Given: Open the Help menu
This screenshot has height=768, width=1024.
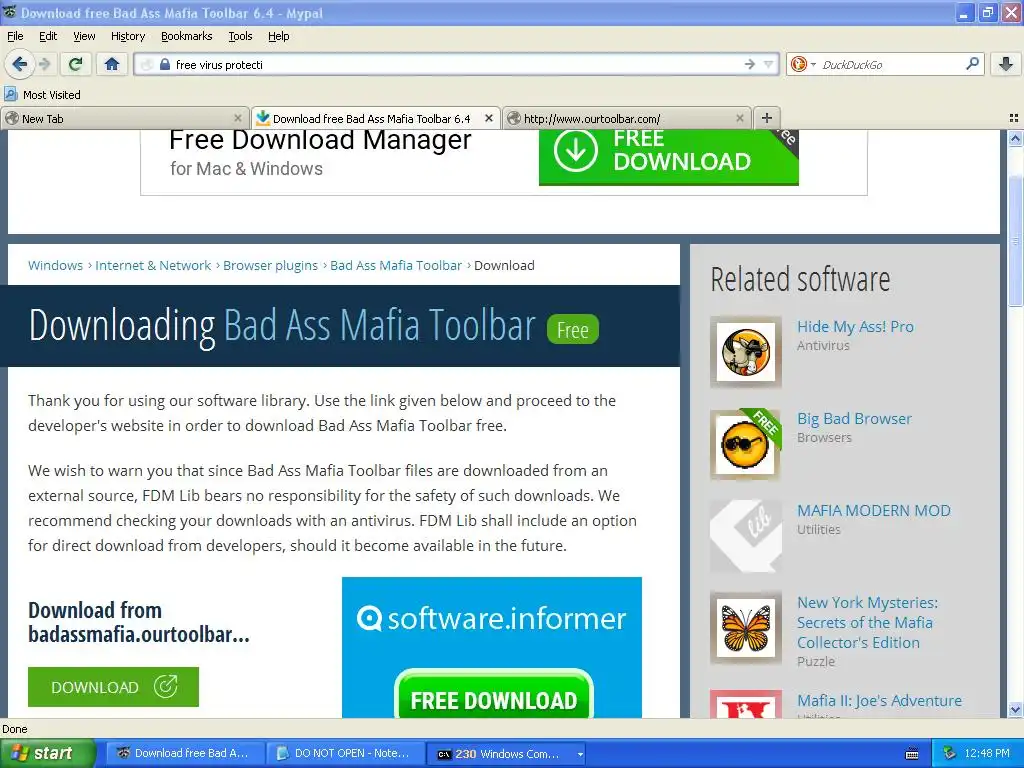Looking at the screenshot, I should click(x=278, y=36).
